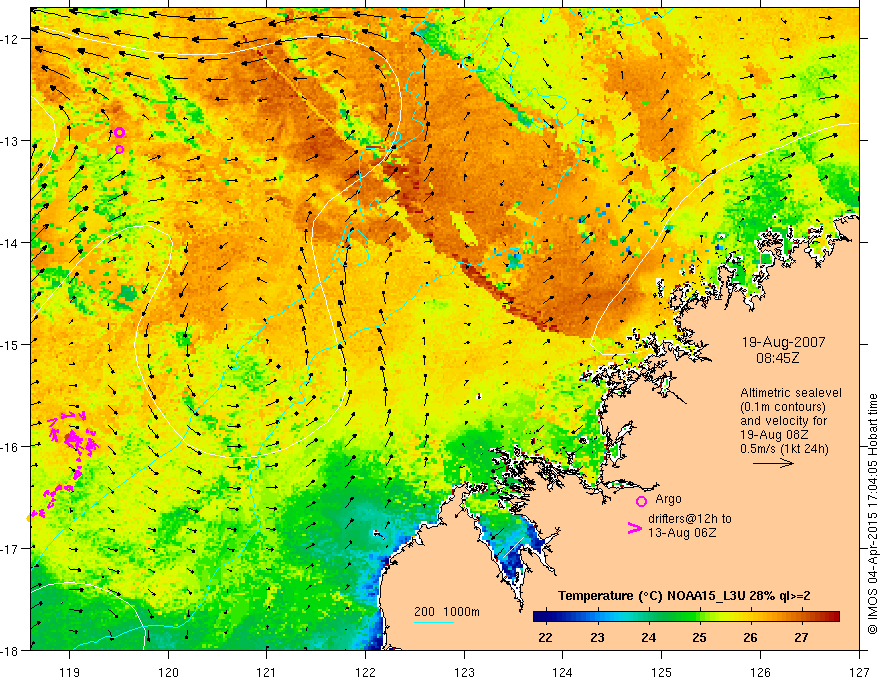Click the longitude axis label 122

(365, 672)
